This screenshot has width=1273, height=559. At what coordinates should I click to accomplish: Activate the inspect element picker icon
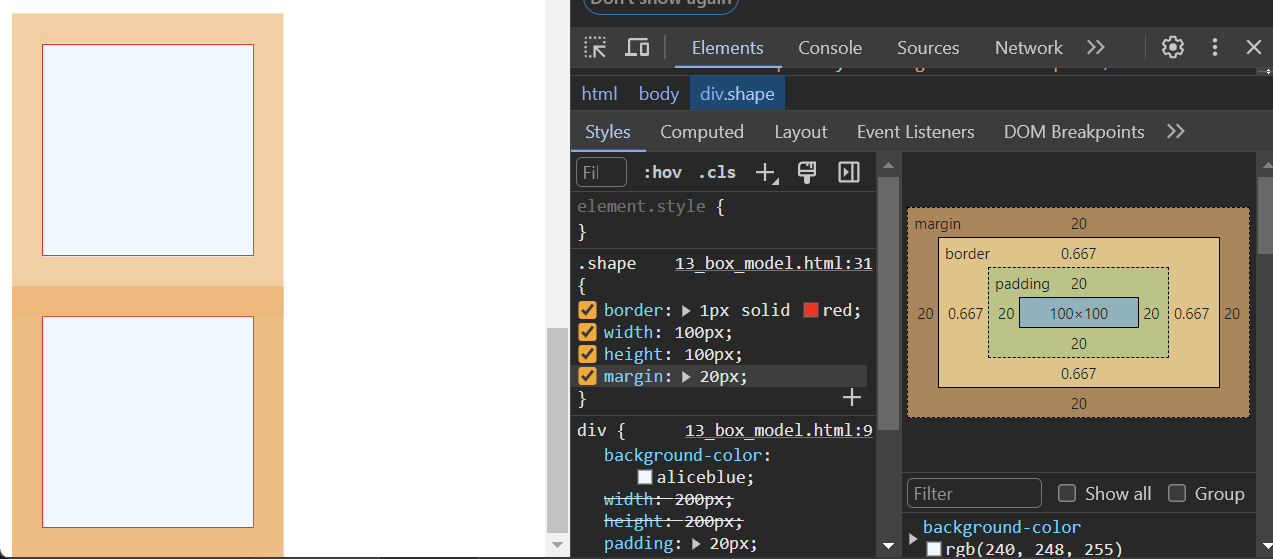click(596, 47)
